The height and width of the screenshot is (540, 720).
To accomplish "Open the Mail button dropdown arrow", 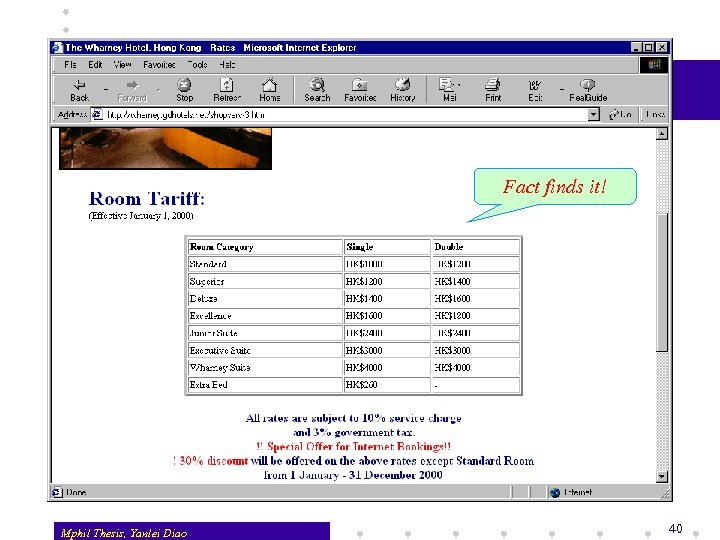I will pyautogui.click(x=460, y=85).
